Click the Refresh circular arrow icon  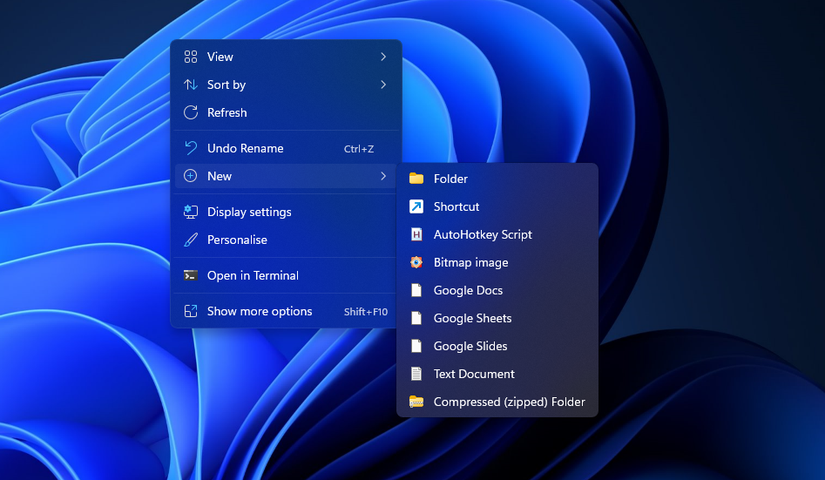(190, 113)
